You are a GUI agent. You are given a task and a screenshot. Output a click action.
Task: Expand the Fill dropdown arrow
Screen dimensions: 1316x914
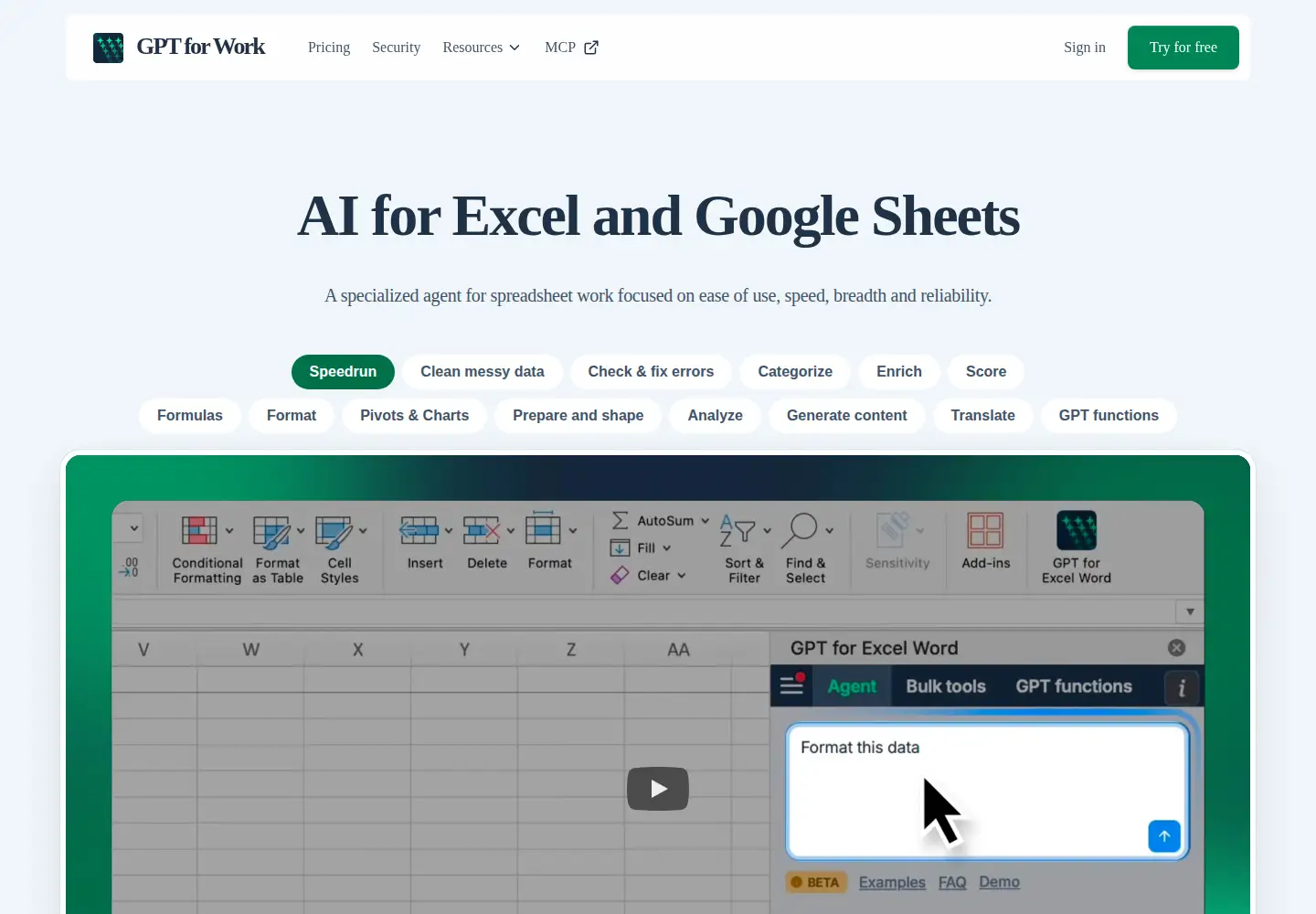pyautogui.click(x=666, y=548)
